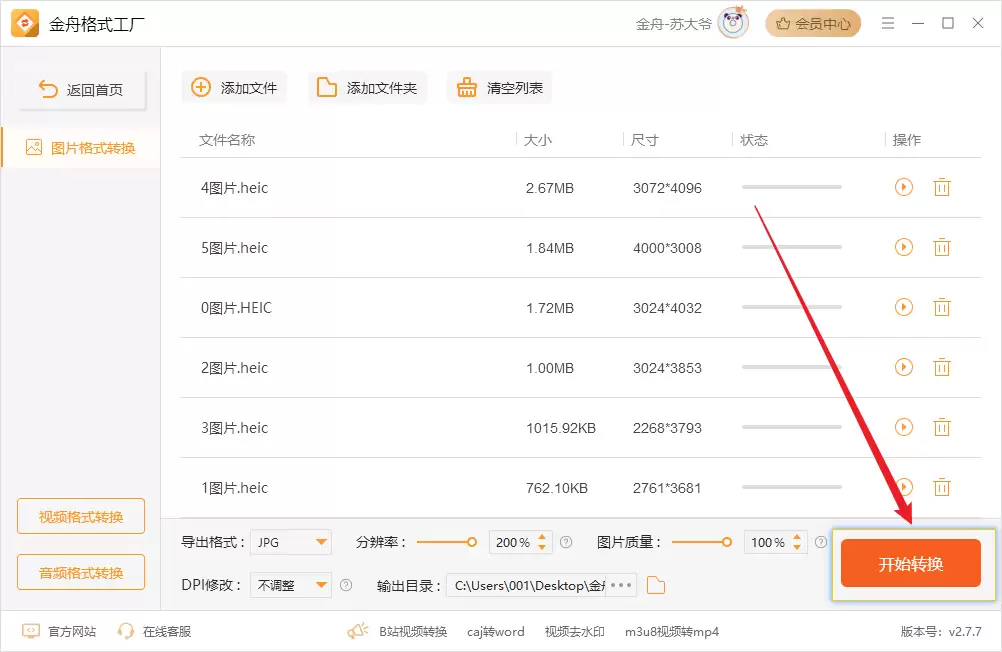Click the 大小 column header

pyautogui.click(x=537, y=140)
